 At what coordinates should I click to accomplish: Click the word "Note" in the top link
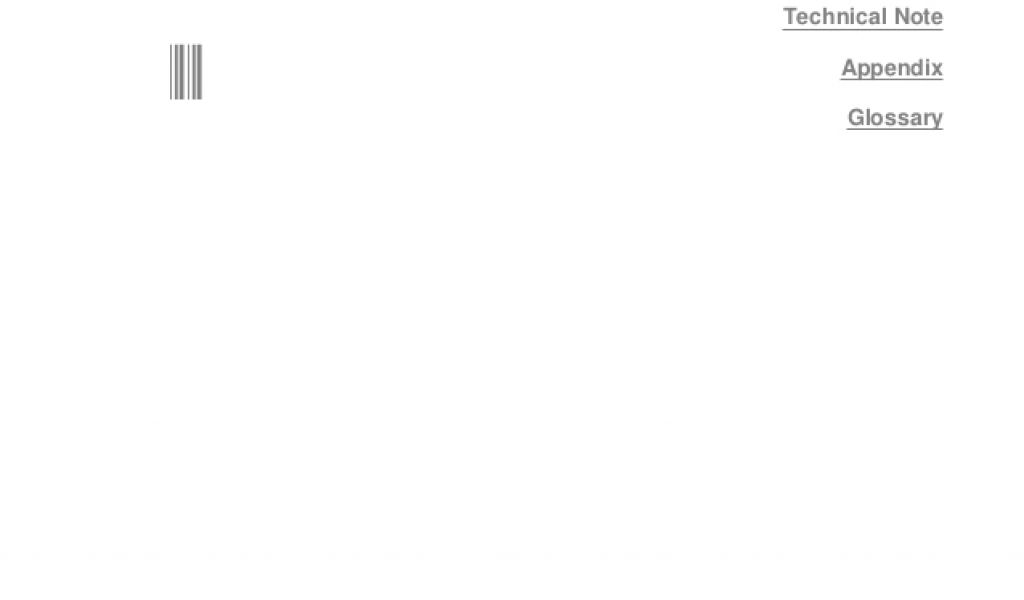tap(918, 16)
